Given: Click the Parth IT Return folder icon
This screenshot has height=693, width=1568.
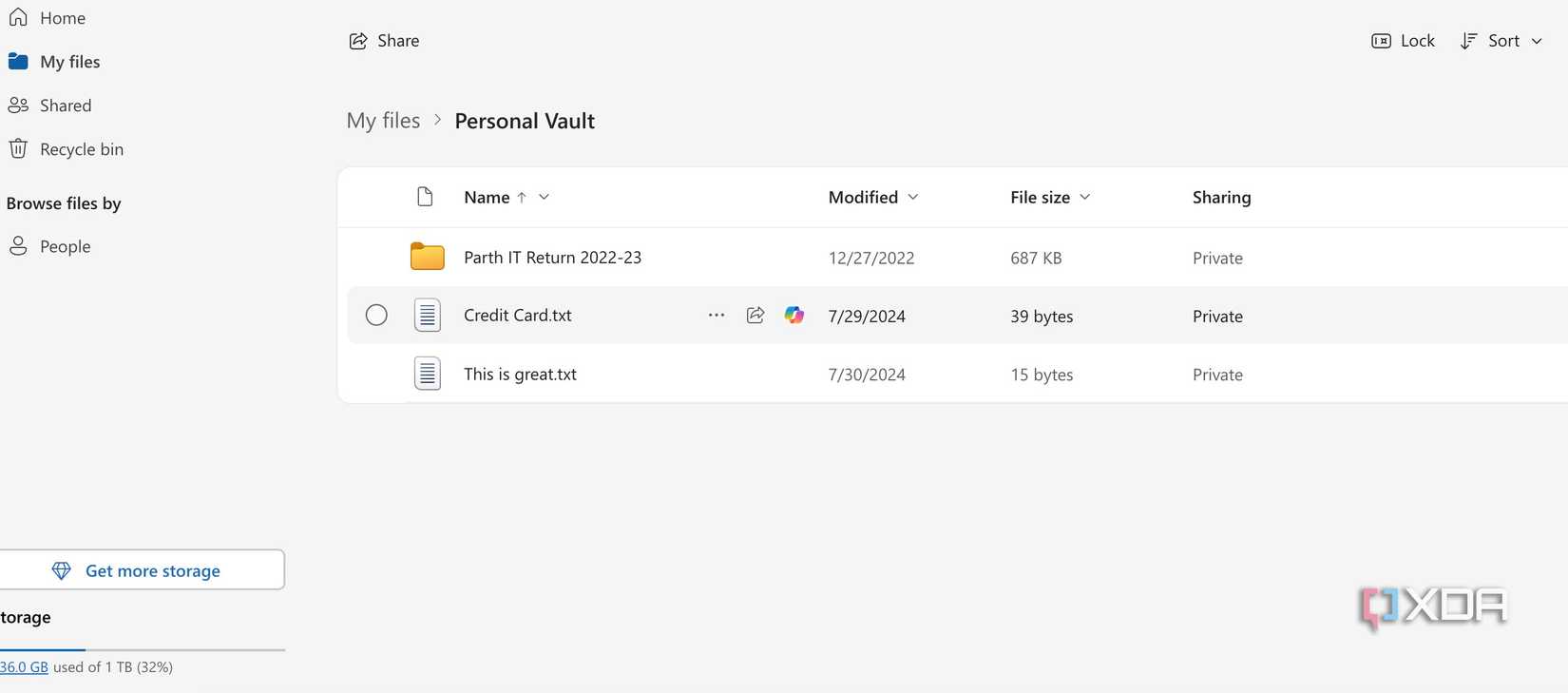Looking at the screenshot, I should click(427, 257).
